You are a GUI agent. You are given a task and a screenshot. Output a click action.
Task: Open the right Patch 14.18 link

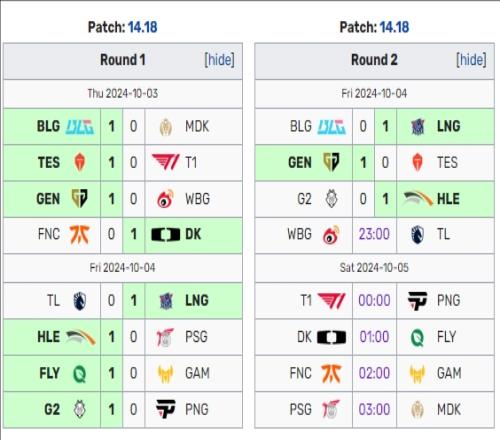point(394,27)
